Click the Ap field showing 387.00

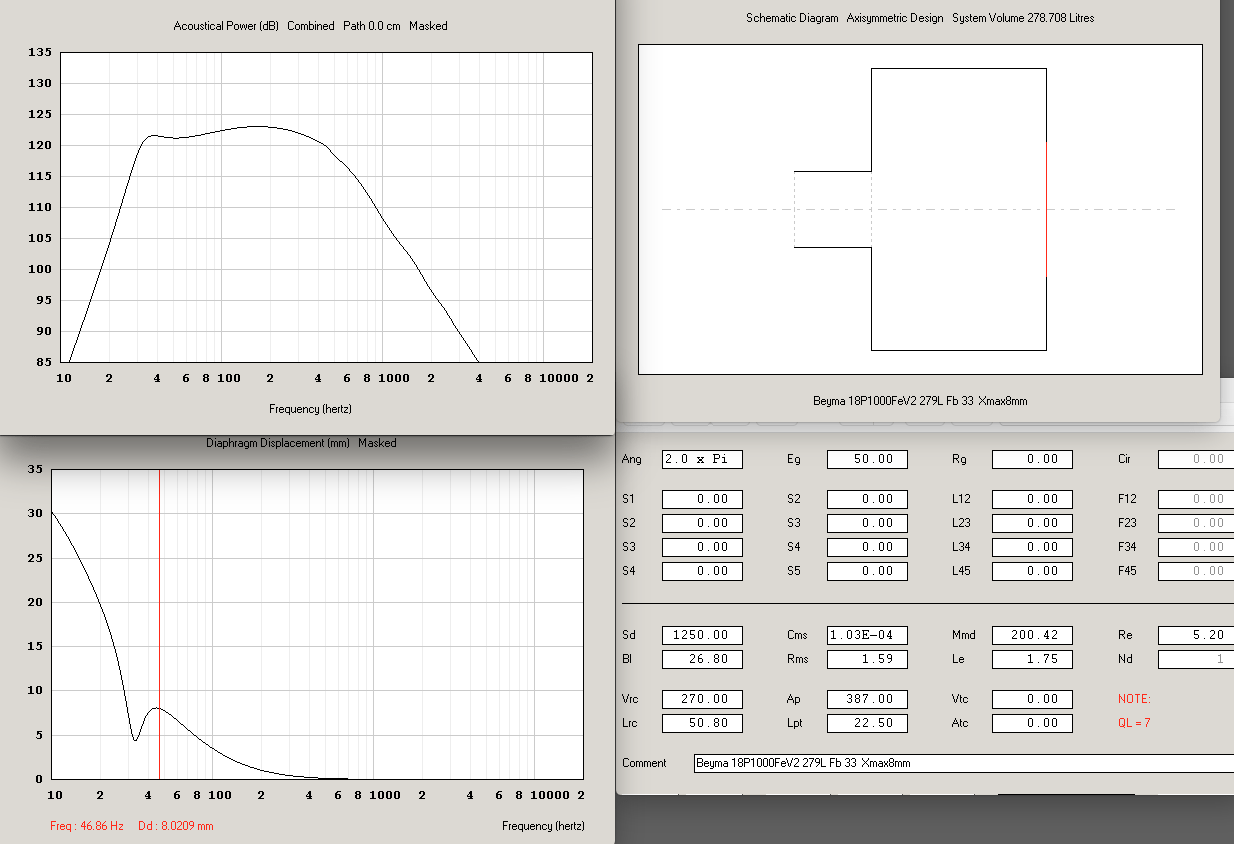pos(867,699)
